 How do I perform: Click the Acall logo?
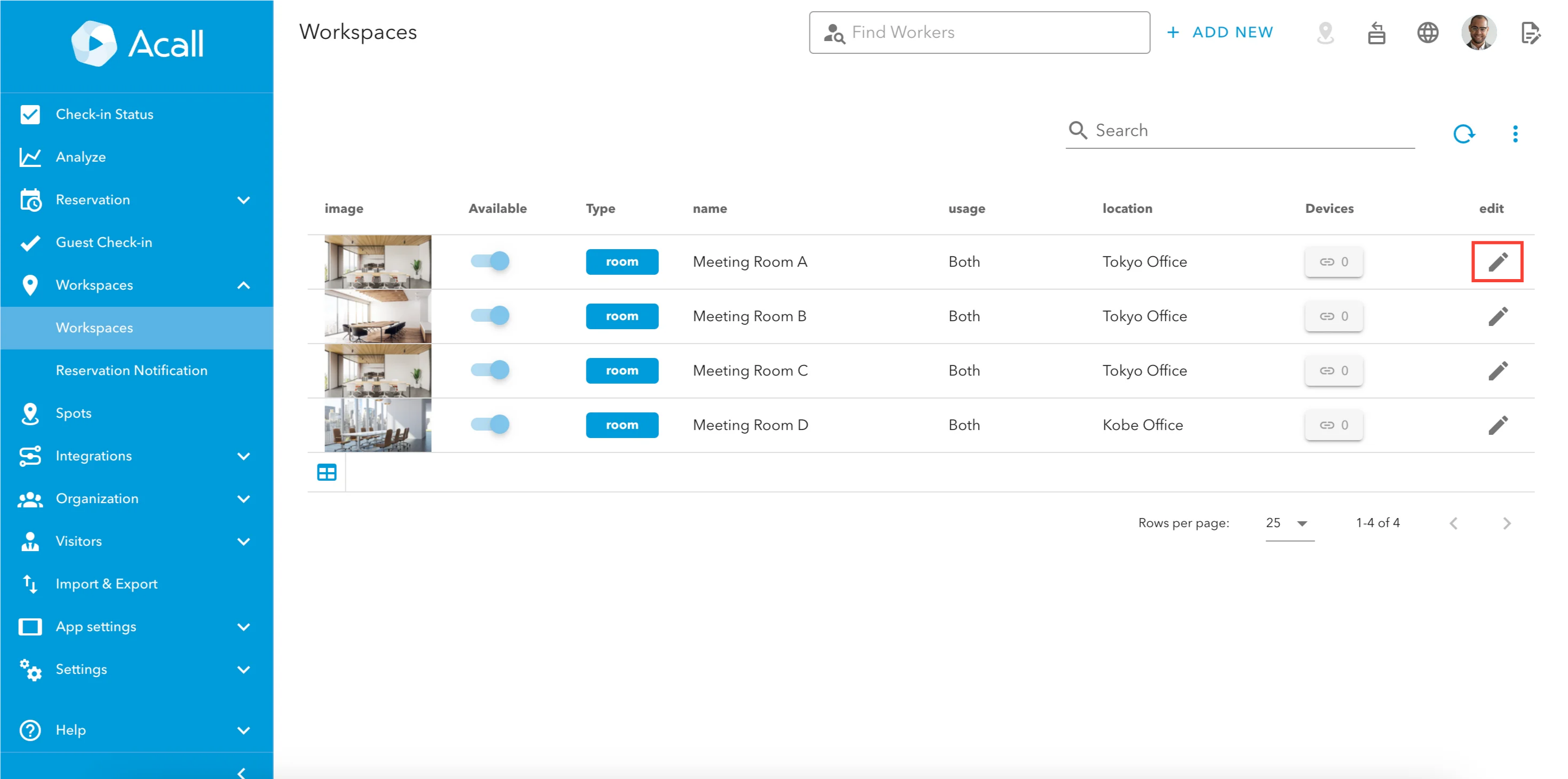click(x=137, y=43)
